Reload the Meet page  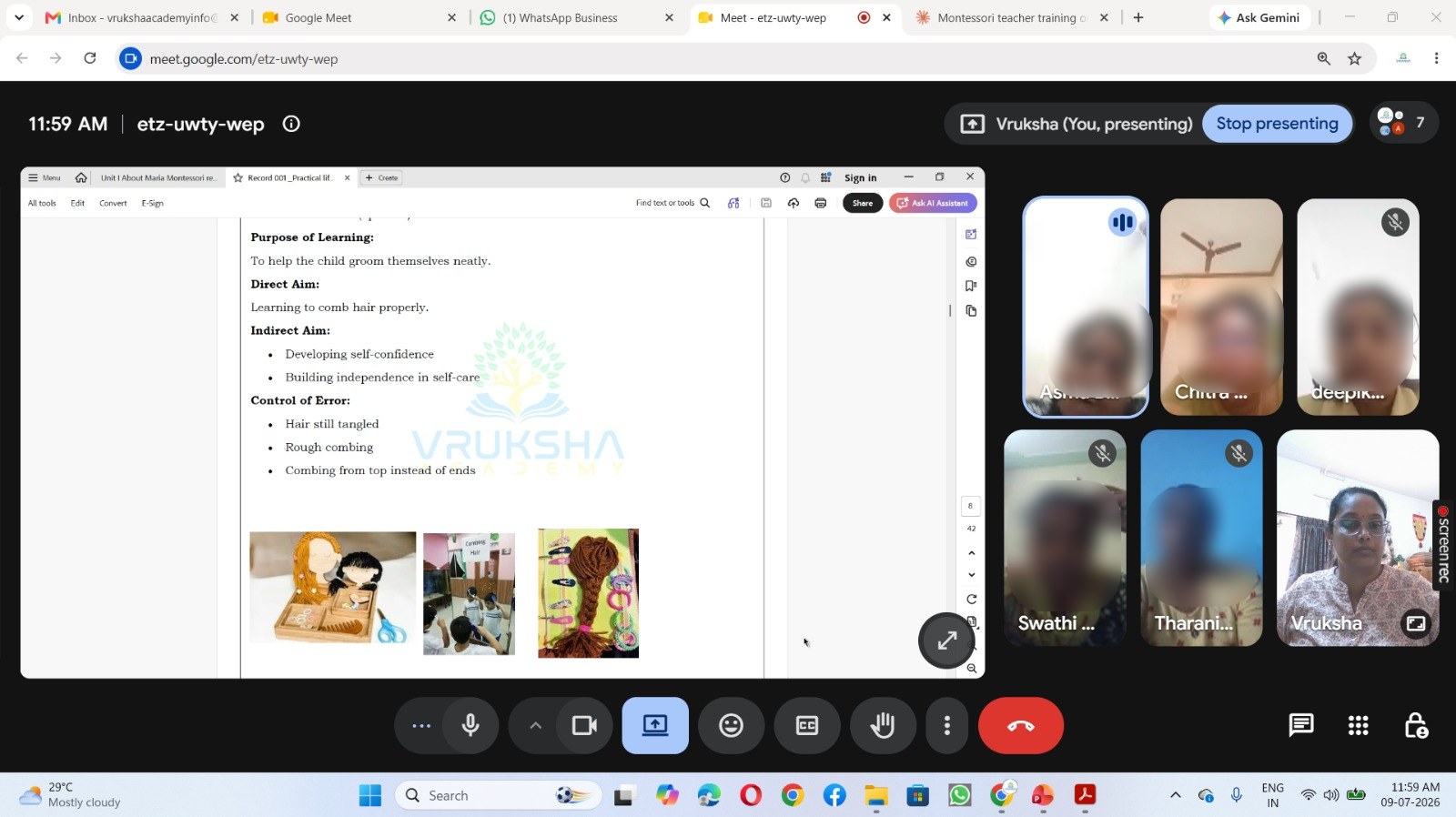click(90, 58)
